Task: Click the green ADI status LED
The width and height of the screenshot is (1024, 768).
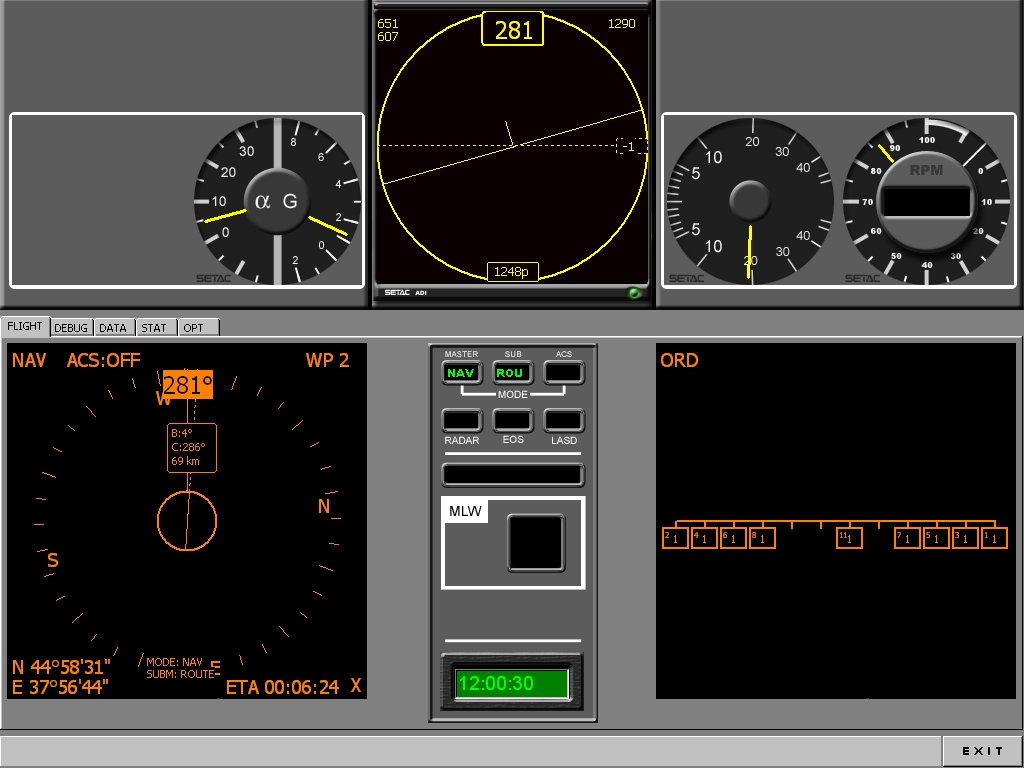Action: [634, 293]
